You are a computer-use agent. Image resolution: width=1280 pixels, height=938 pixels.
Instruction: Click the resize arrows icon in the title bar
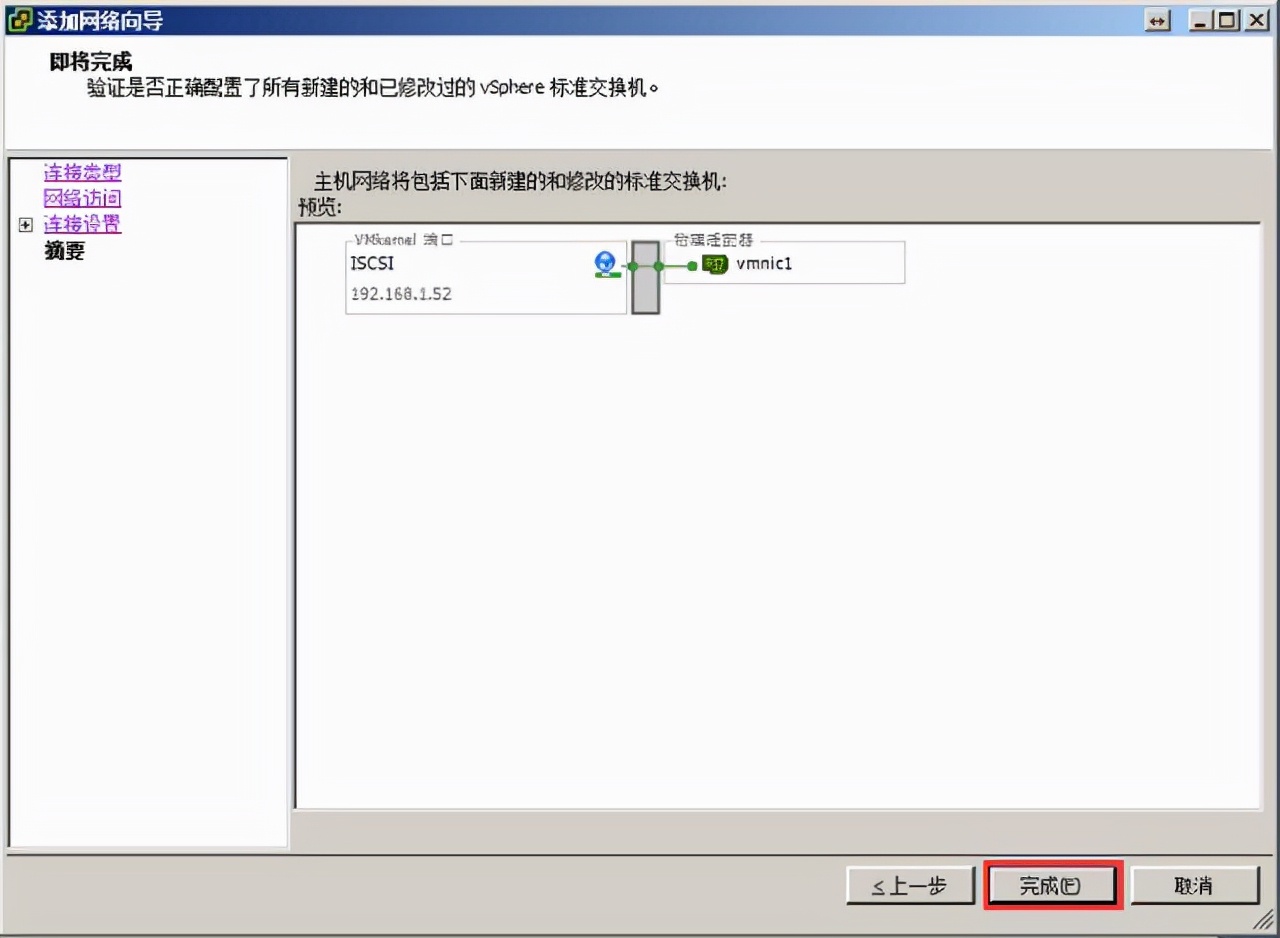pyautogui.click(x=1157, y=19)
